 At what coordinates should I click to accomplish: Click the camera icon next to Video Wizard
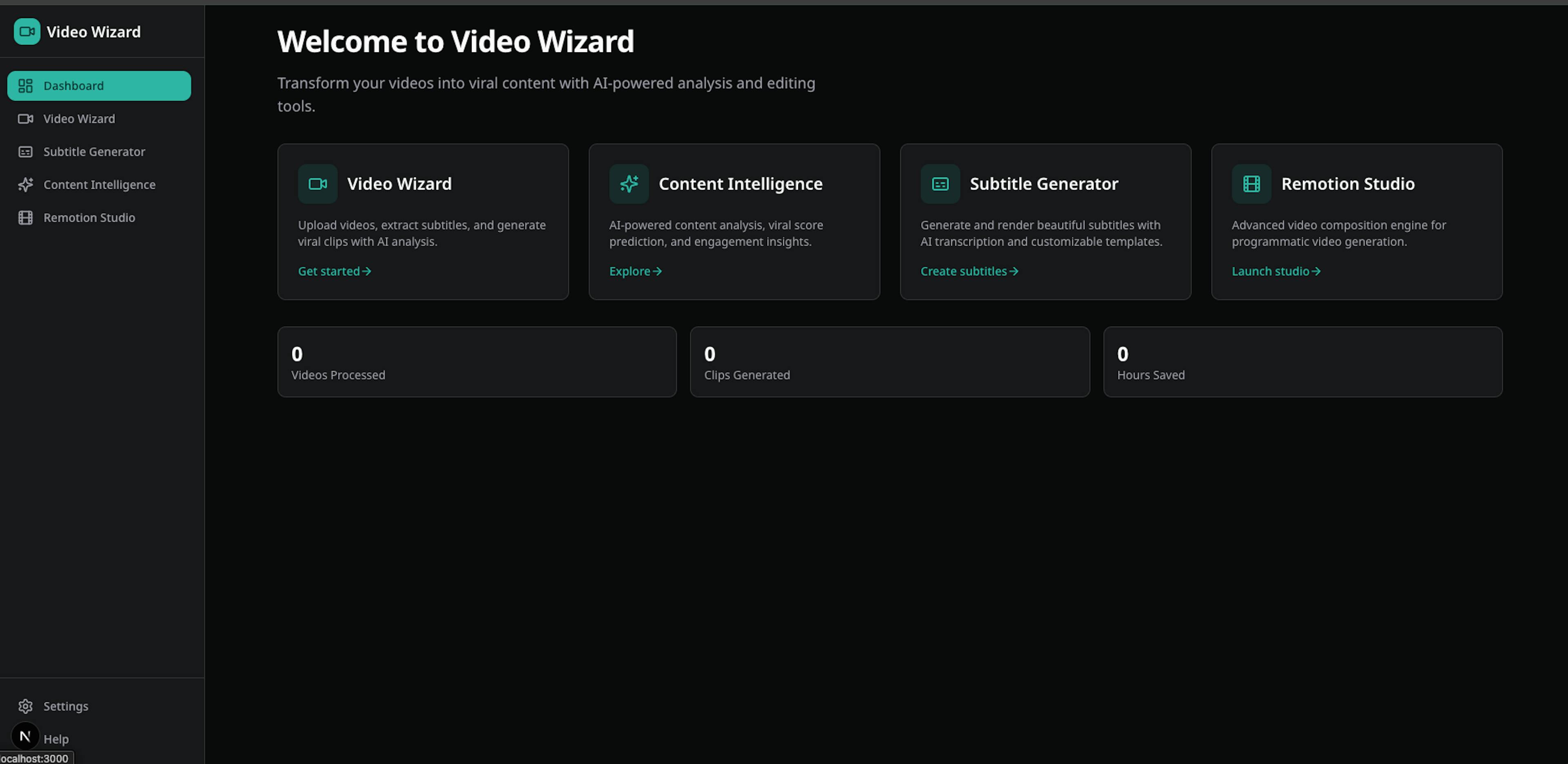(x=25, y=119)
